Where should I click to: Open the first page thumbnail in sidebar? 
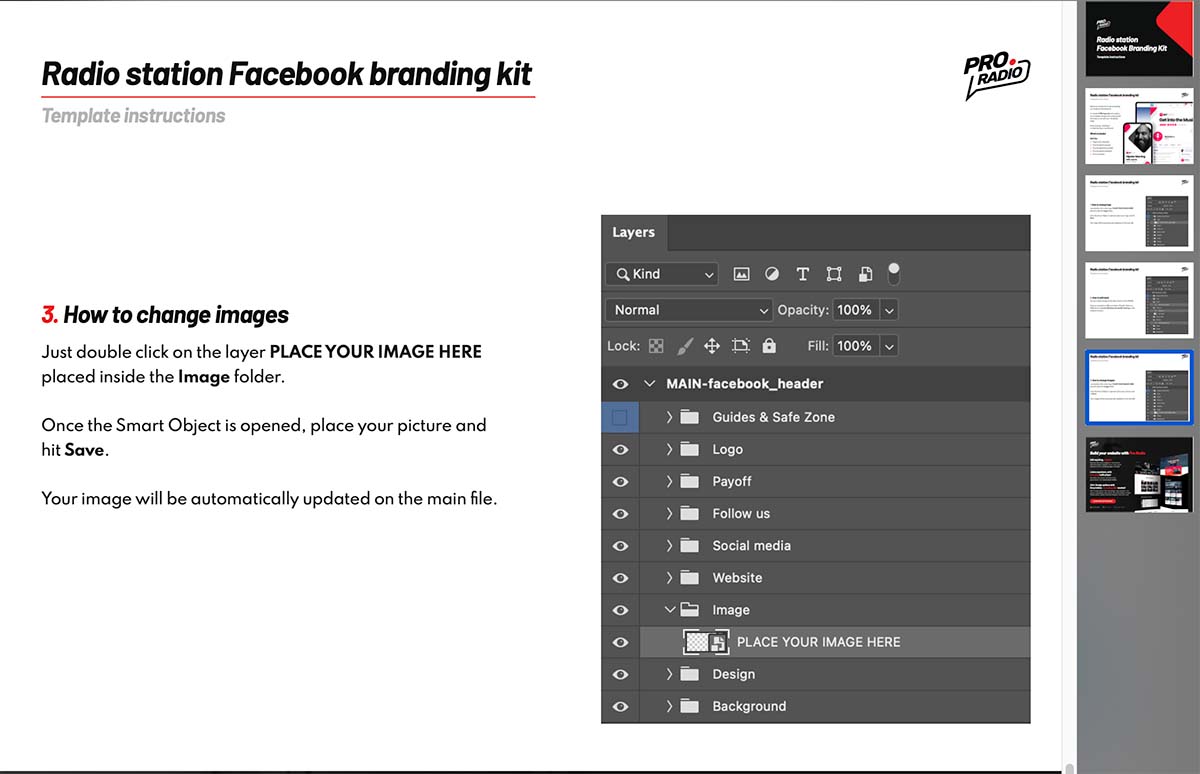point(1139,39)
